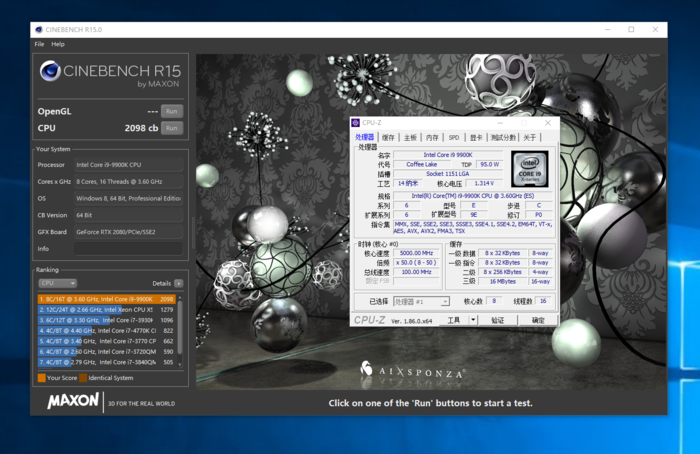Switch to SPD tab in CPU-Z
The image size is (700, 454).
tap(454, 137)
